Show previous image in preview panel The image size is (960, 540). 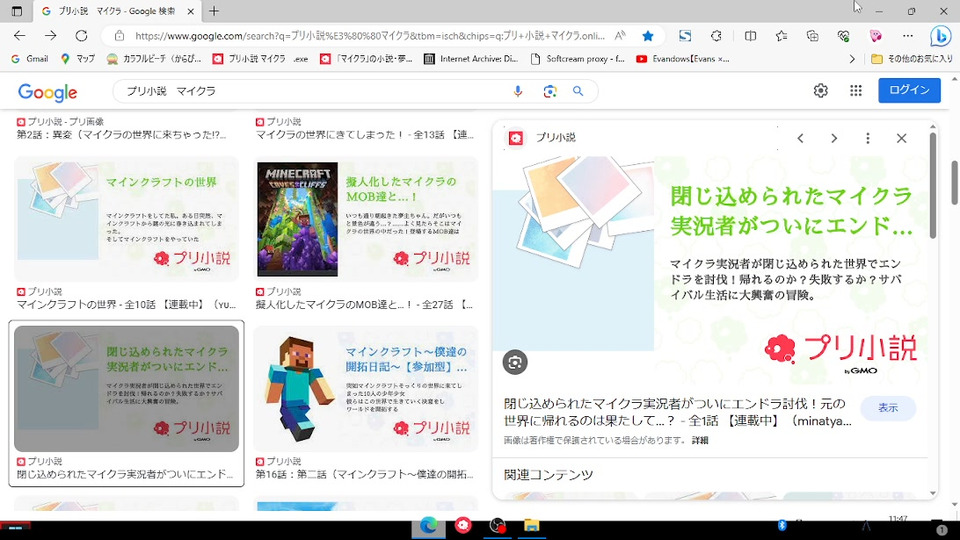coord(800,138)
